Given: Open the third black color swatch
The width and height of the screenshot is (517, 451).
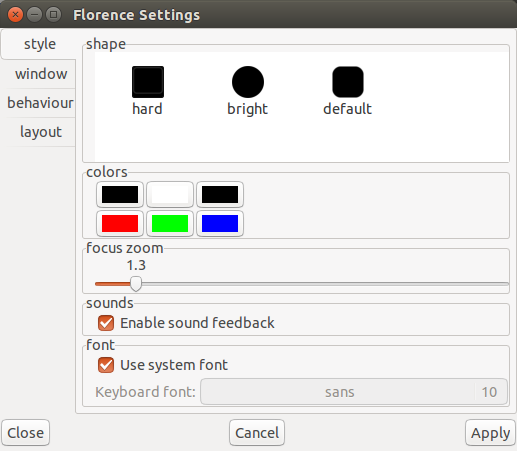Looking at the screenshot, I should click(x=220, y=194).
